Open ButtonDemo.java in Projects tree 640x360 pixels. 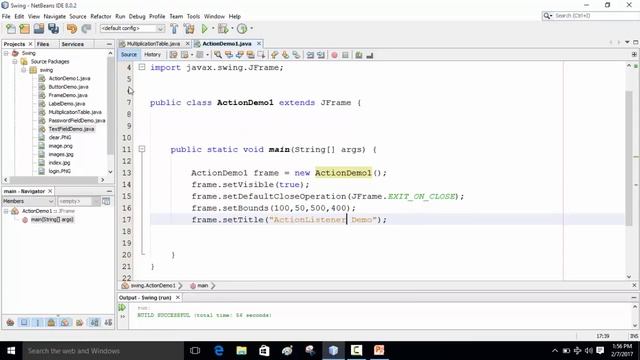tap(68, 87)
